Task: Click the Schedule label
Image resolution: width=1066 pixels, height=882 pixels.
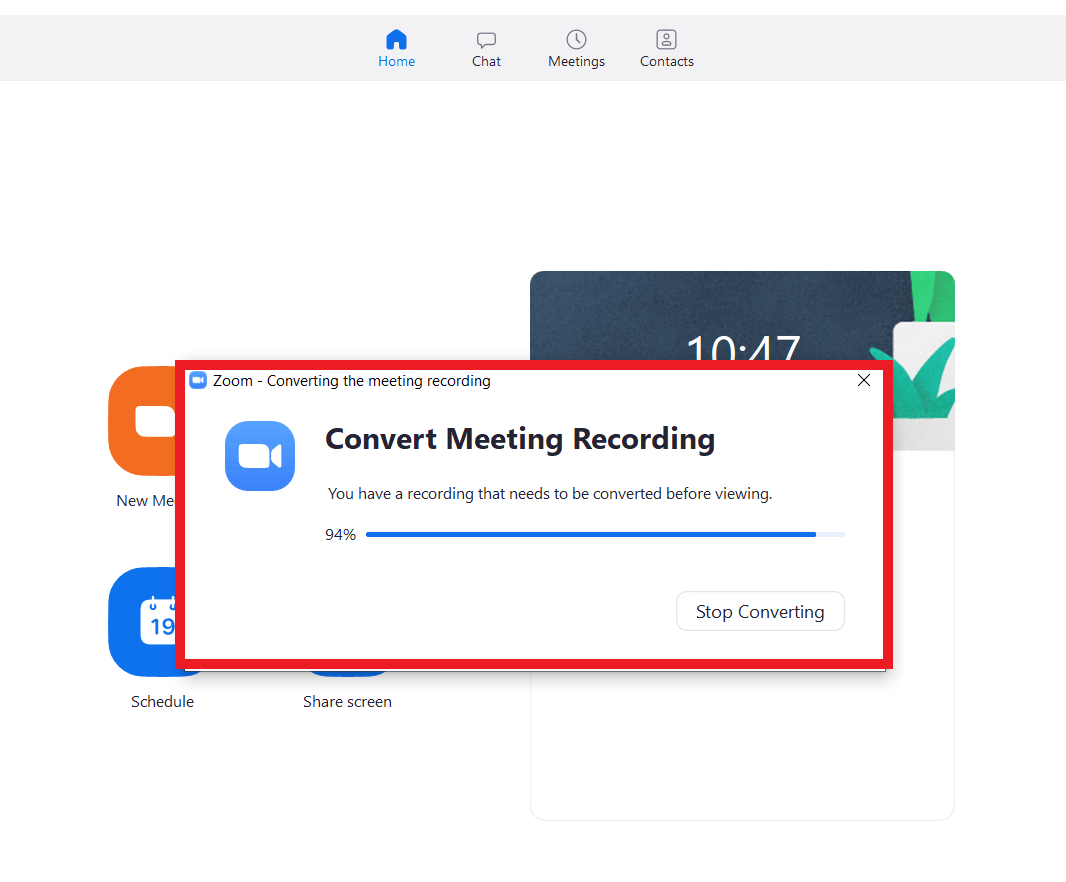Action: (x=162, y=702)
